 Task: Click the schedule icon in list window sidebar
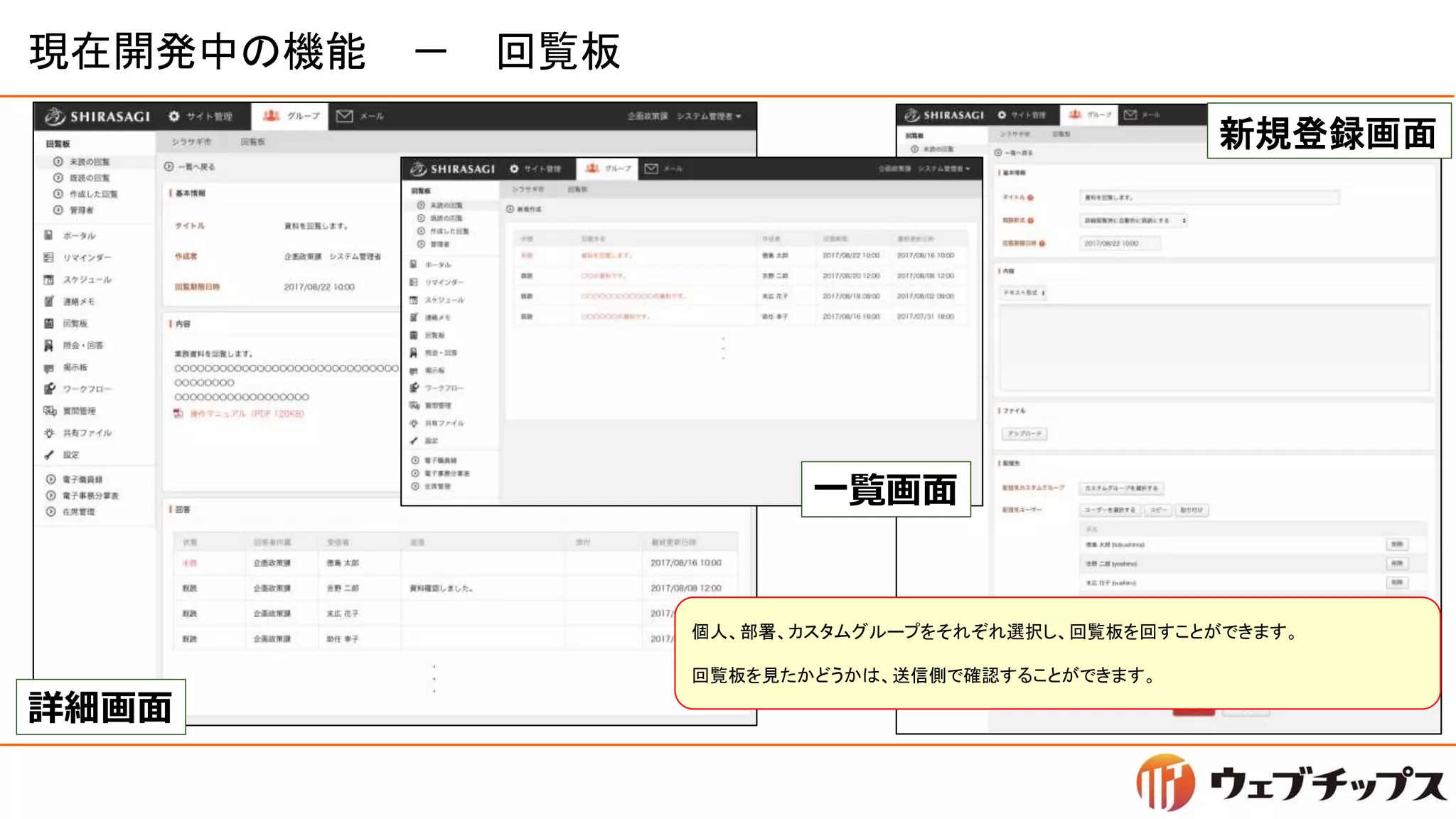tap(414, 300)
